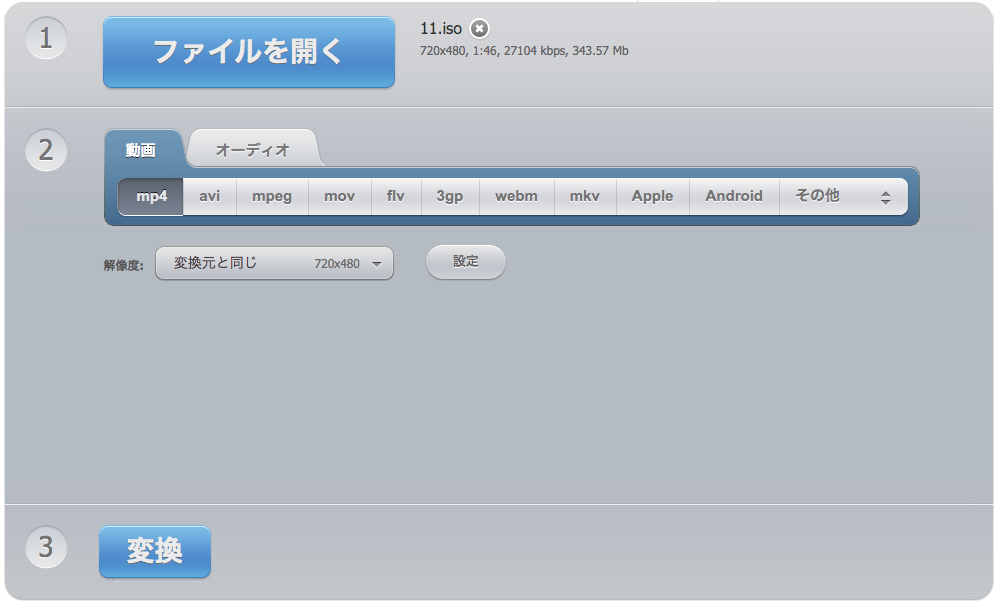Choose the Apple device preset

click(x=652, y=197)
